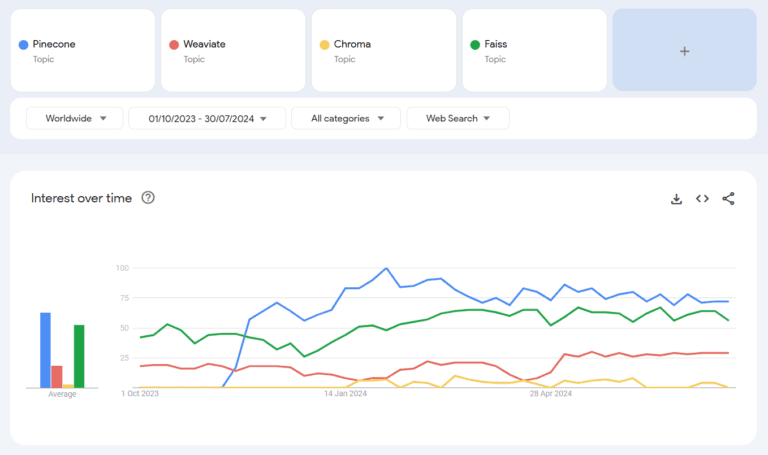Share the Interest over time chart
This screenshot has width=768, height=455.
[x=728, y=198]
